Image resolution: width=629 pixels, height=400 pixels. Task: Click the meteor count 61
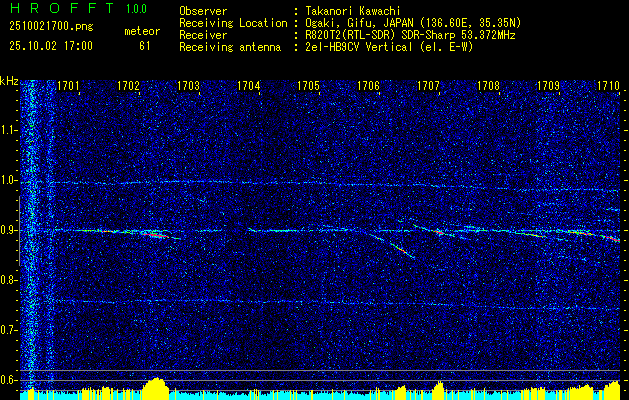coord(145,46)
